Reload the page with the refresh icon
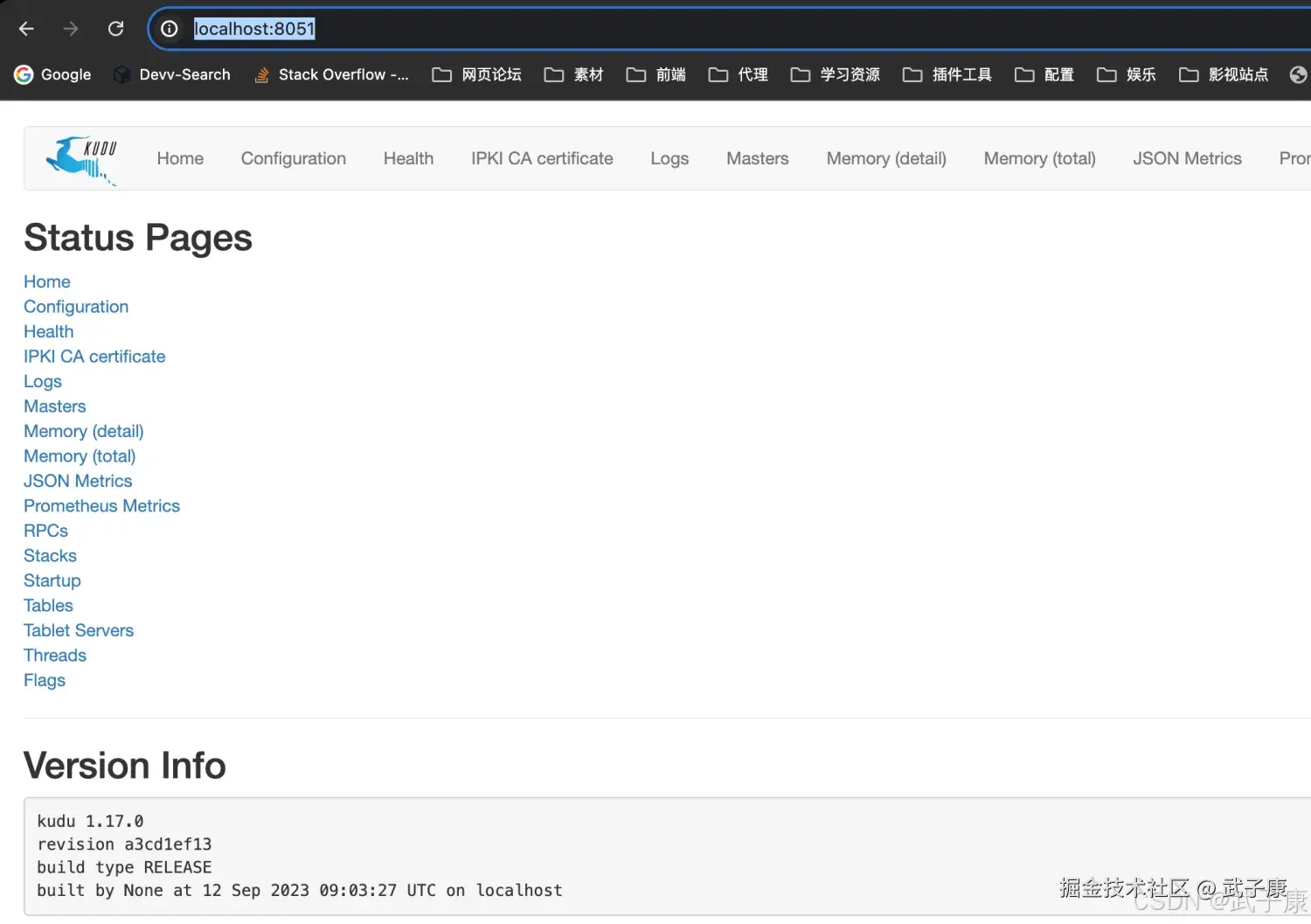 [115, 29]
